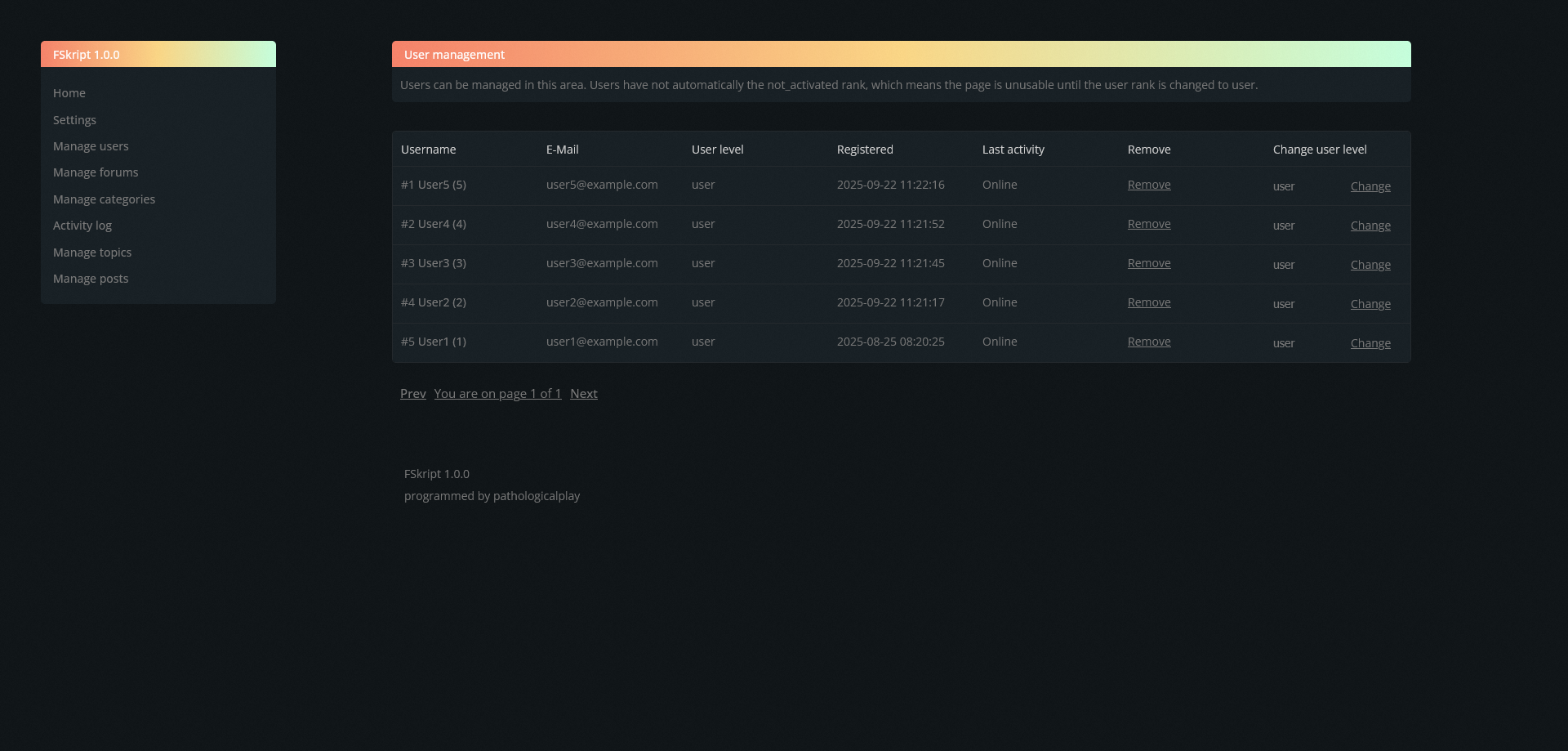Click Remove in the User1 row

[1149, 342]
